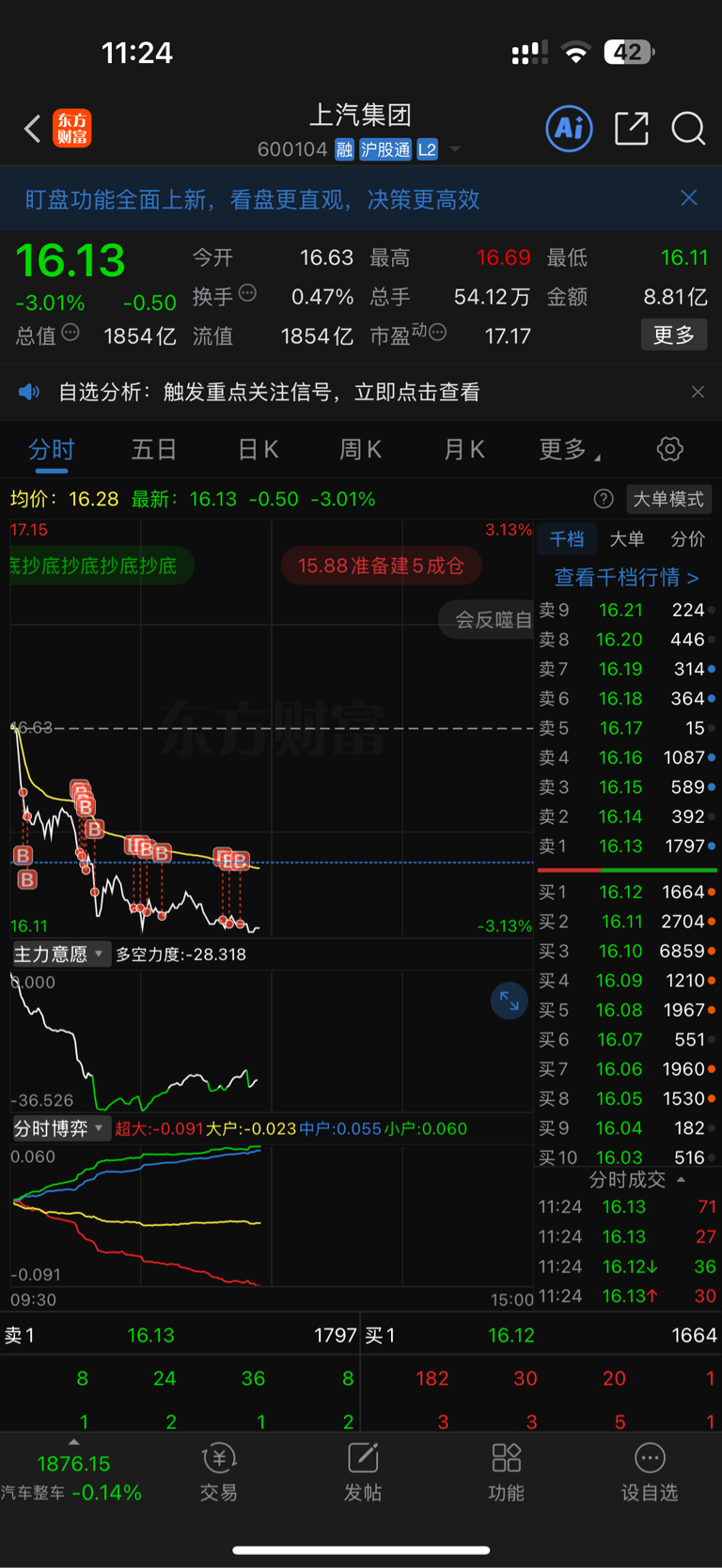Tap the lone B marker under the price curve
Image resolution: width=722 pixels, height=1568 pixels.
point(27,880)
